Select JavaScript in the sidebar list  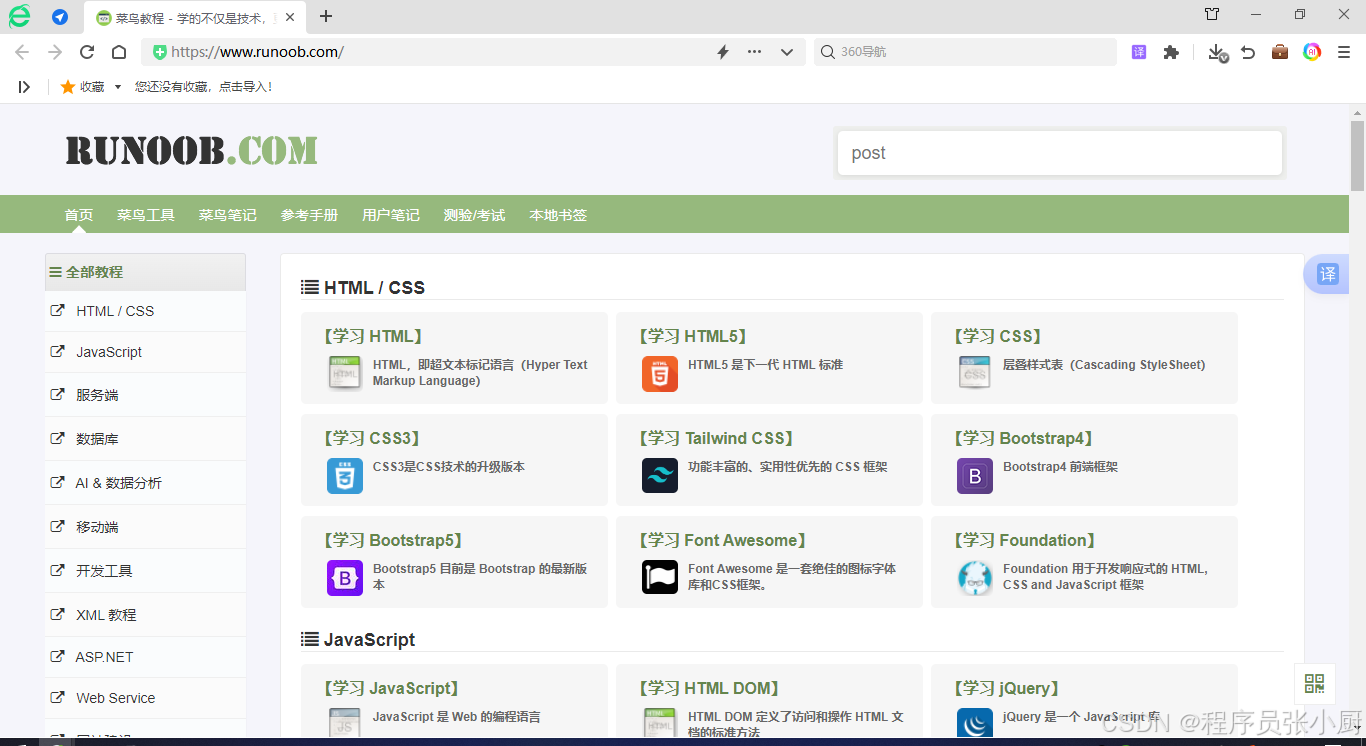[x=145, y=352]
